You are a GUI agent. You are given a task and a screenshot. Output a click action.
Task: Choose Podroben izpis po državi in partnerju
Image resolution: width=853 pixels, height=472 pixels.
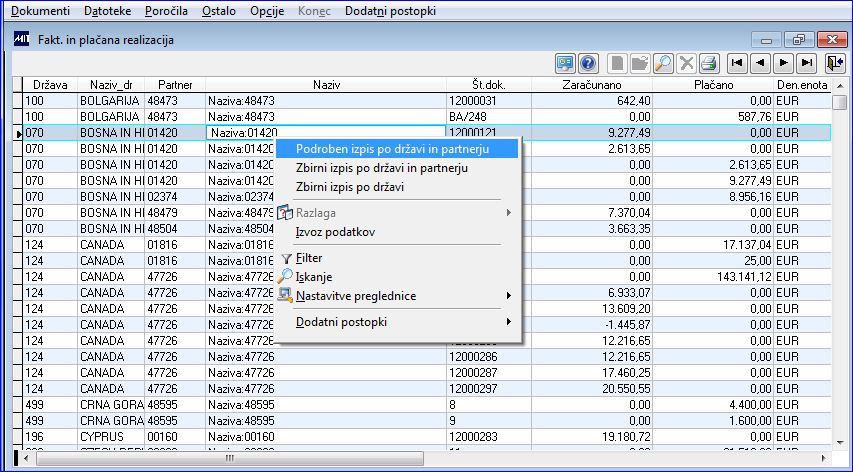[397, 149]
